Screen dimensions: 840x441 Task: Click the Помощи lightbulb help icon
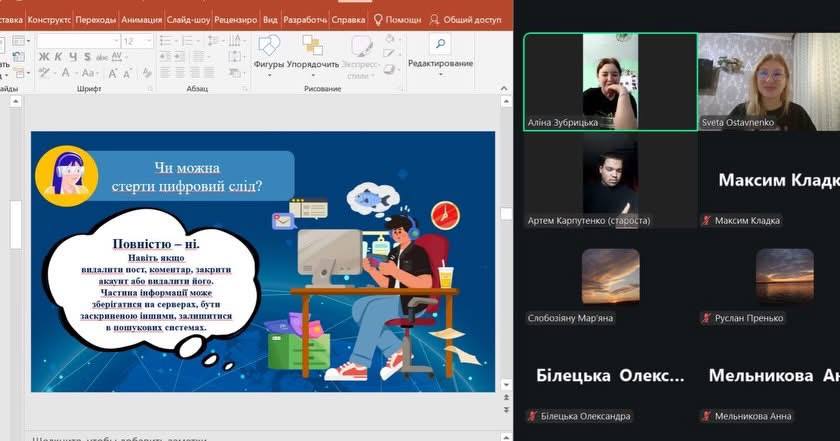(x=380, y=19)
